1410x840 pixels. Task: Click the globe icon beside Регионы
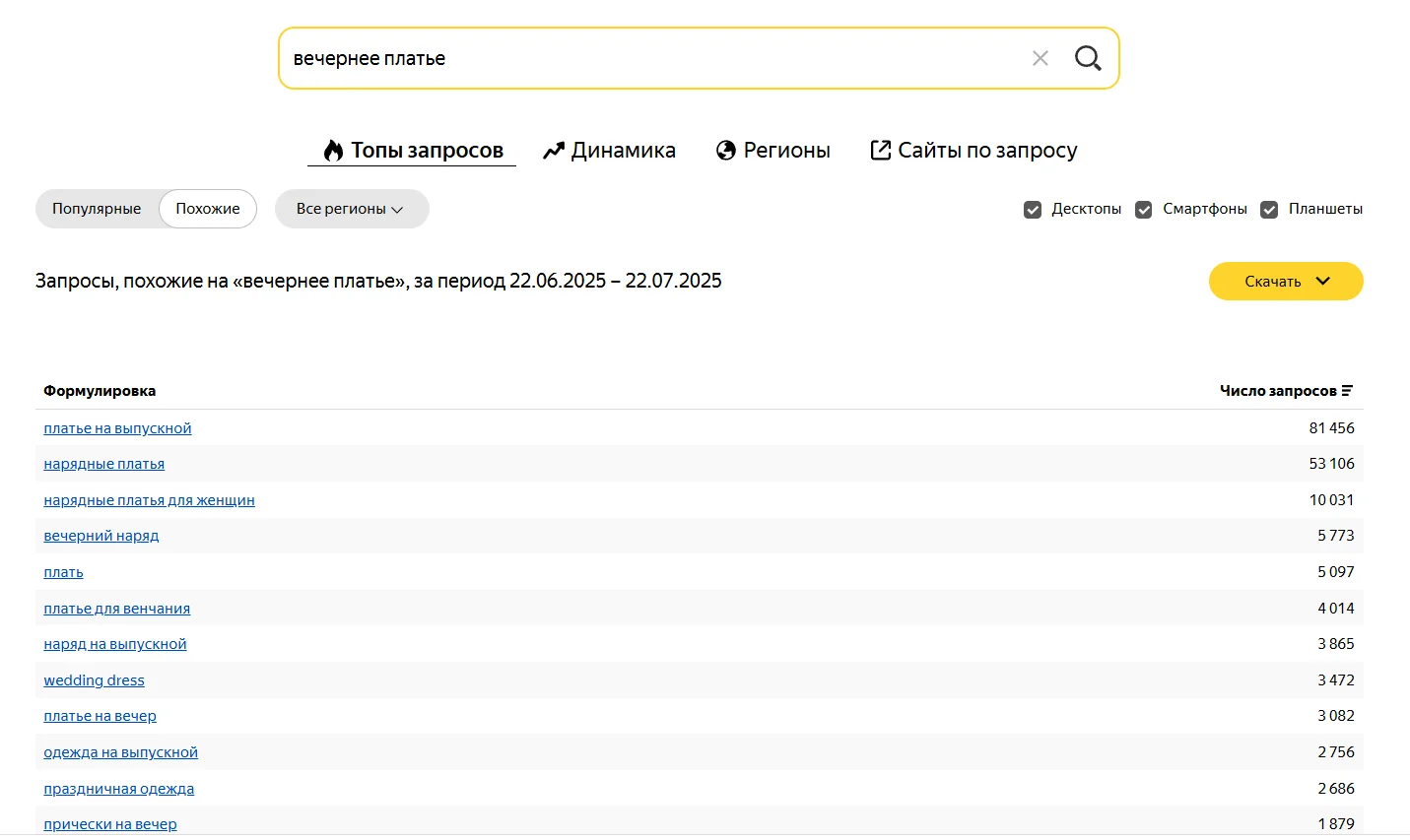point(726,151)
